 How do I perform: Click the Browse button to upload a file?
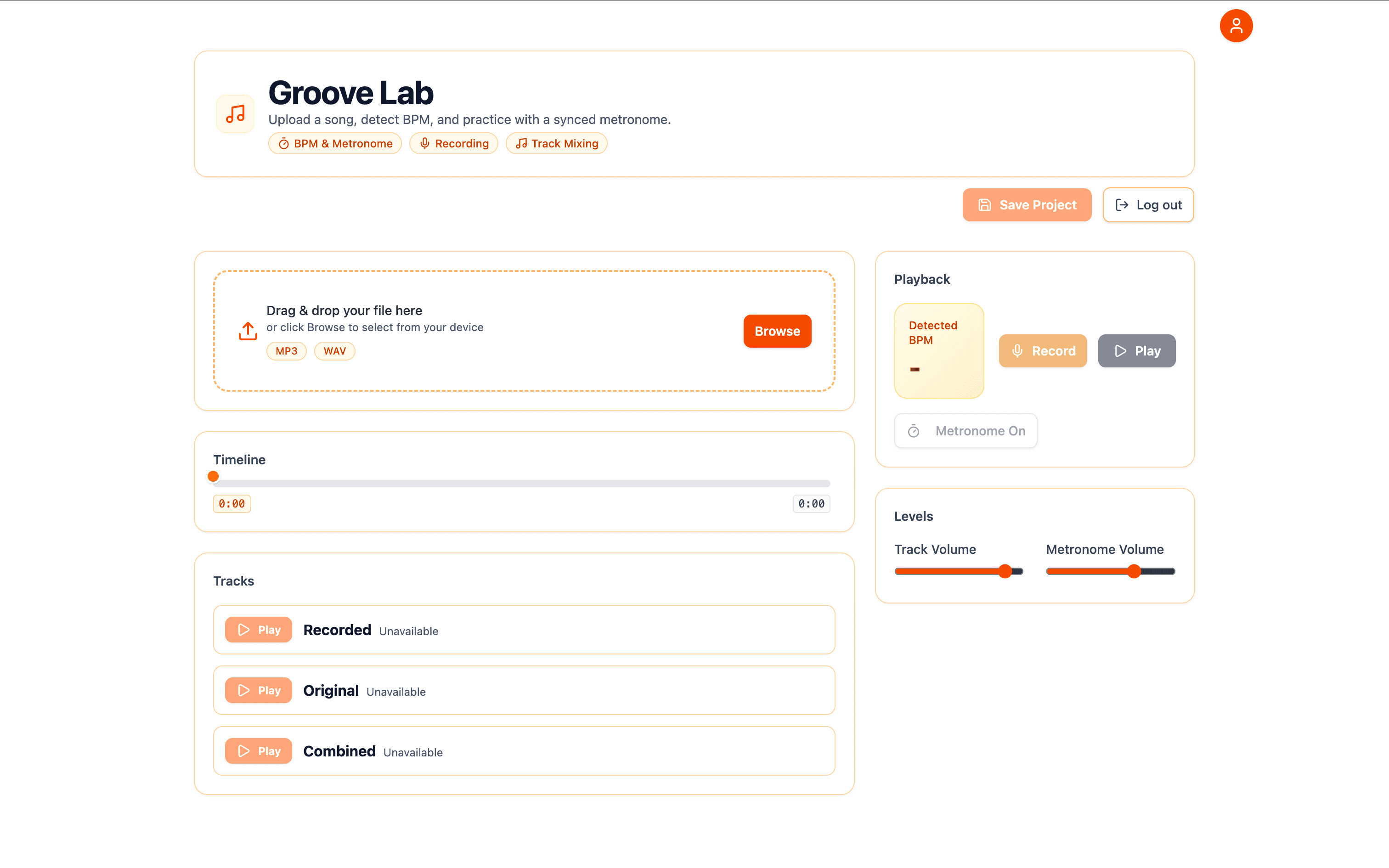[777, 331]
